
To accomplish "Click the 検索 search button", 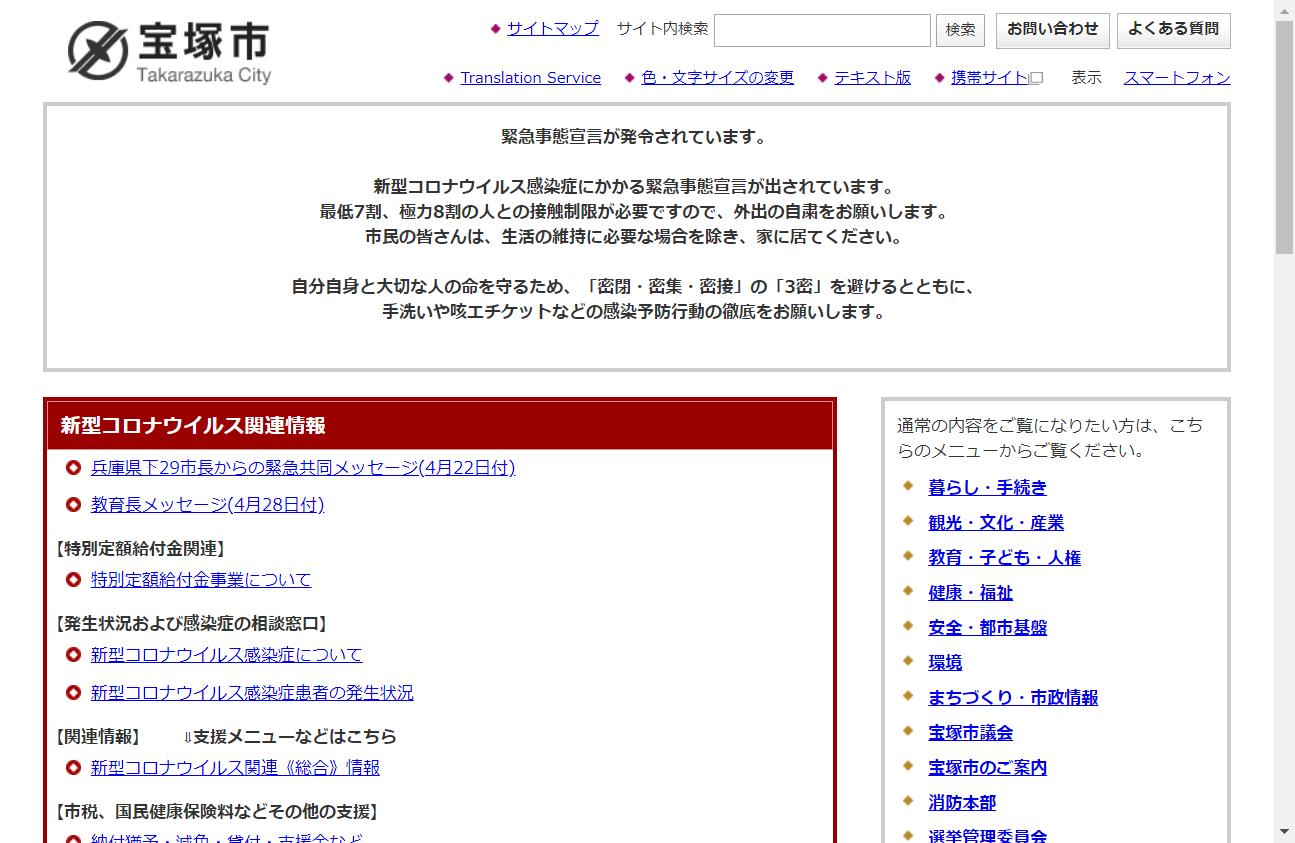I will pos(960,30).
